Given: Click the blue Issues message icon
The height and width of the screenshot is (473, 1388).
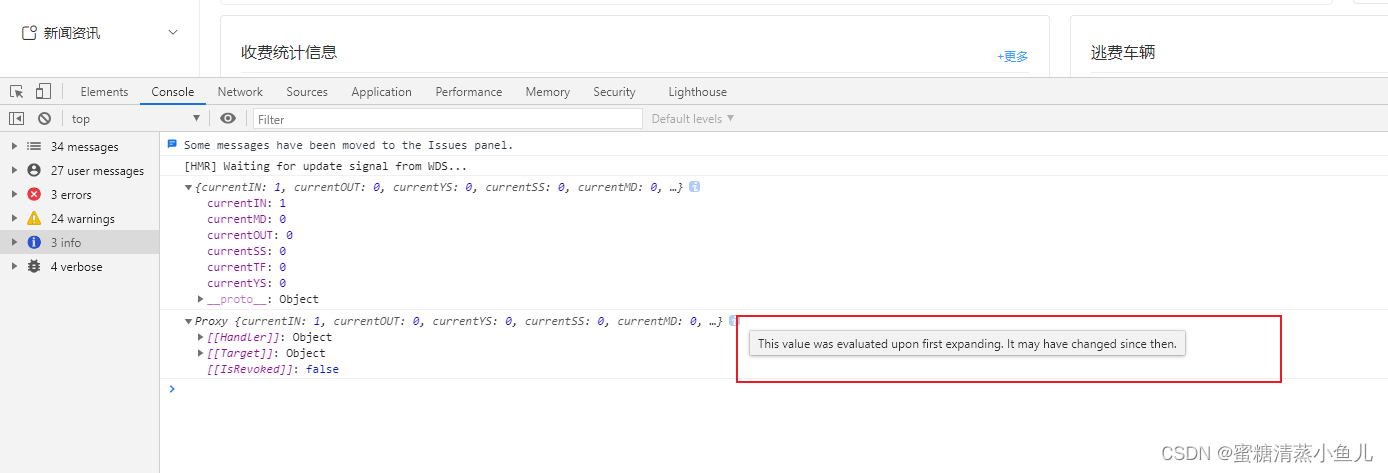Looking at the screenshot, I should 172,144.
